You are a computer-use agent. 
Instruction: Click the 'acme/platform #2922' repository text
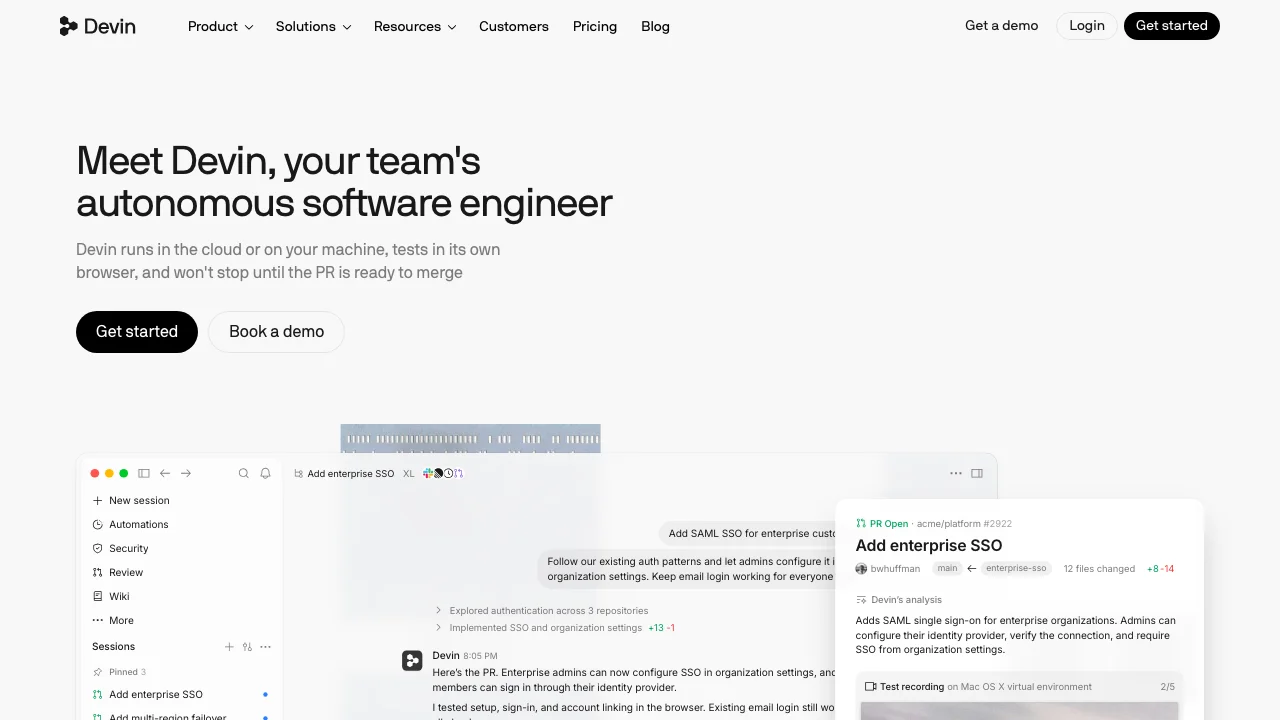(965, 523)
